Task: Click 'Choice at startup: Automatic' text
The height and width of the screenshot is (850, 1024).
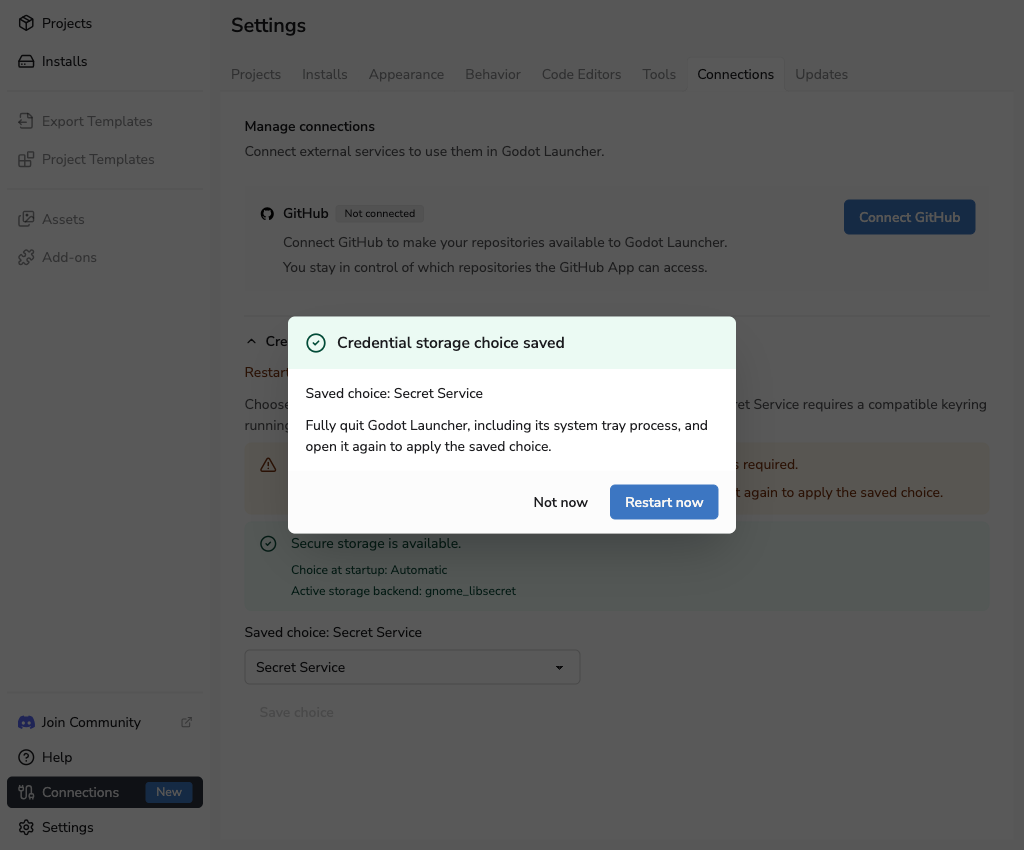Action: [369, 570]
